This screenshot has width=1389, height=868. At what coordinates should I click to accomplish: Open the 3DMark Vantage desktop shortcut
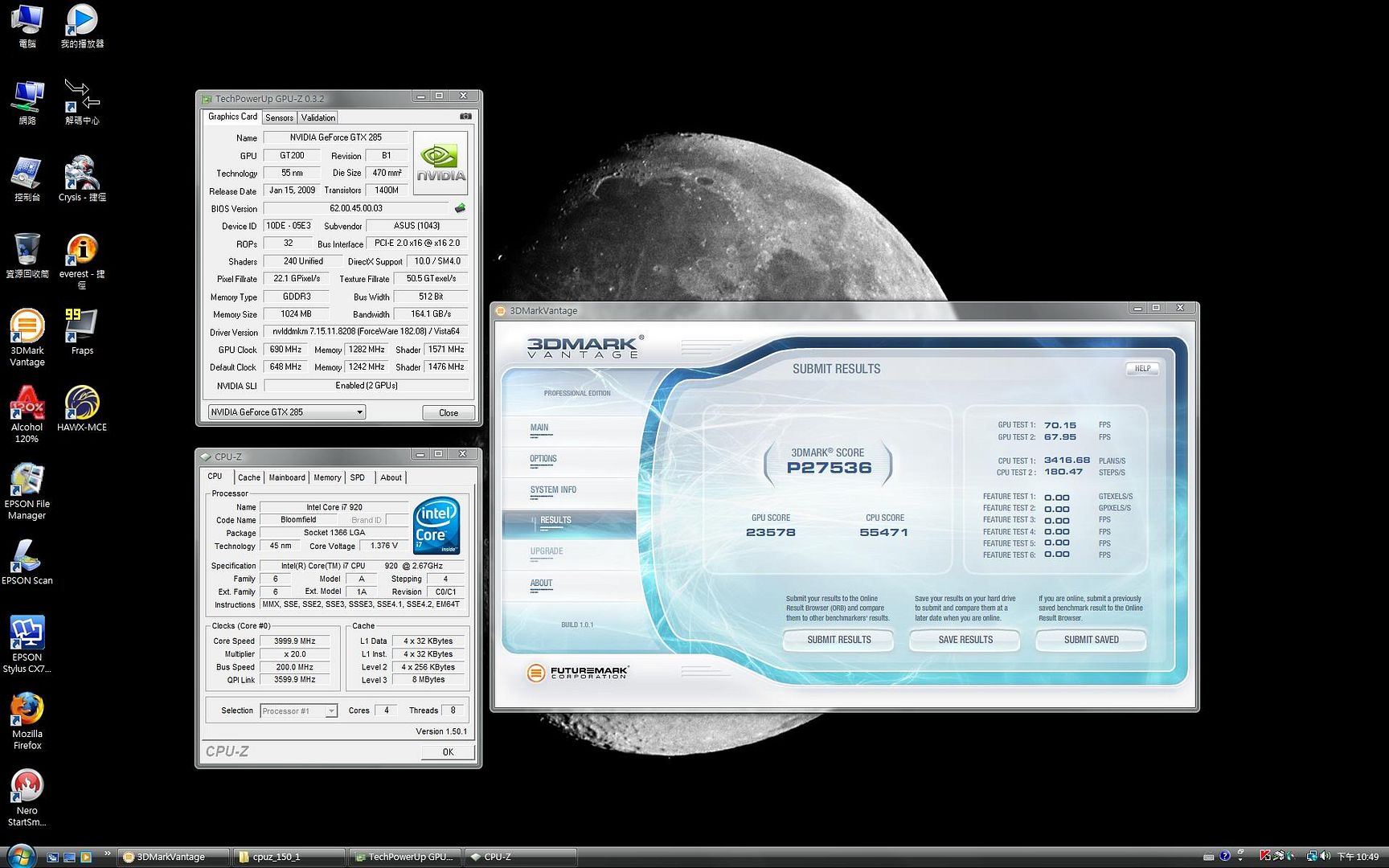tap(27, 337)
